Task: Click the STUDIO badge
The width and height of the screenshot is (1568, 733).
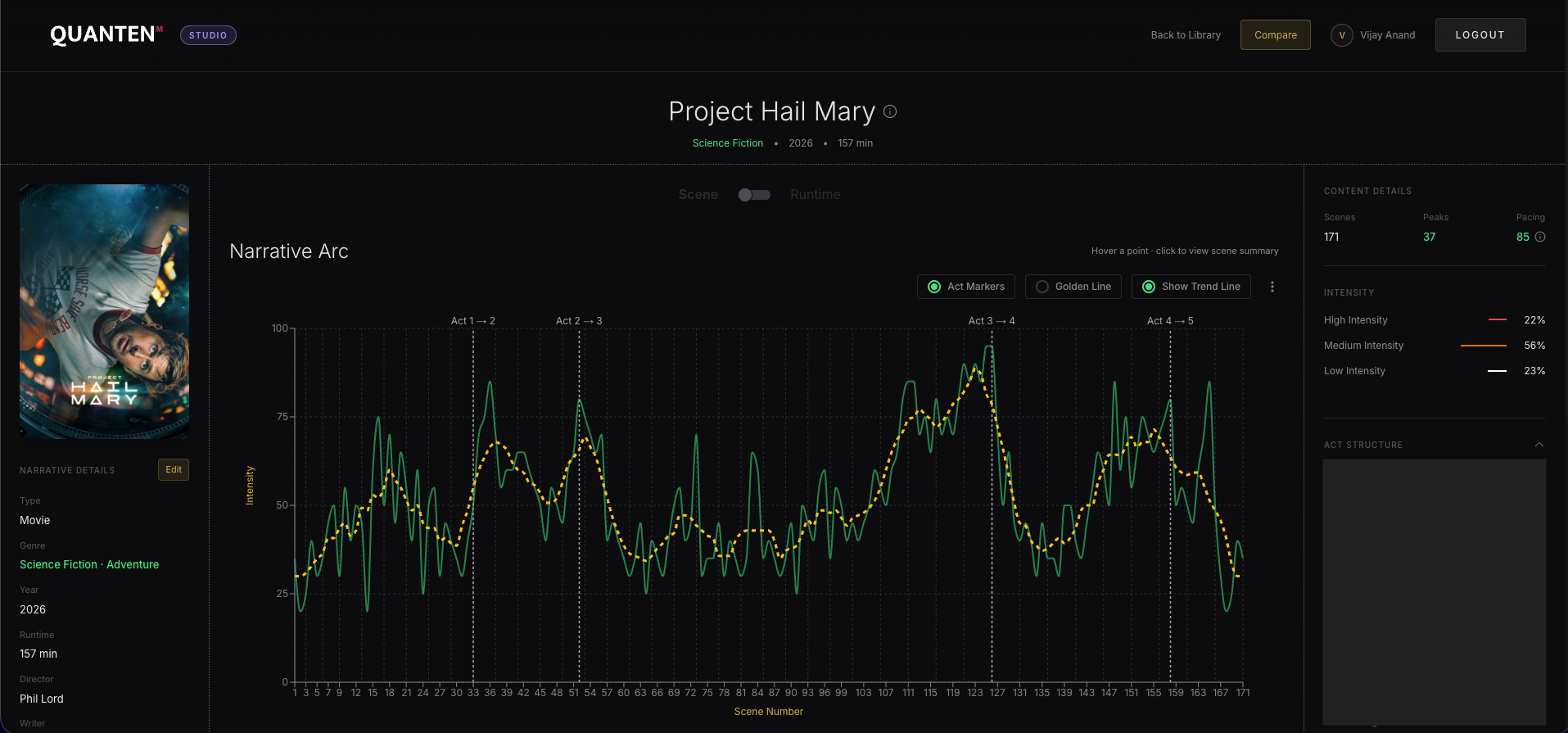Action: coord(208,35)
